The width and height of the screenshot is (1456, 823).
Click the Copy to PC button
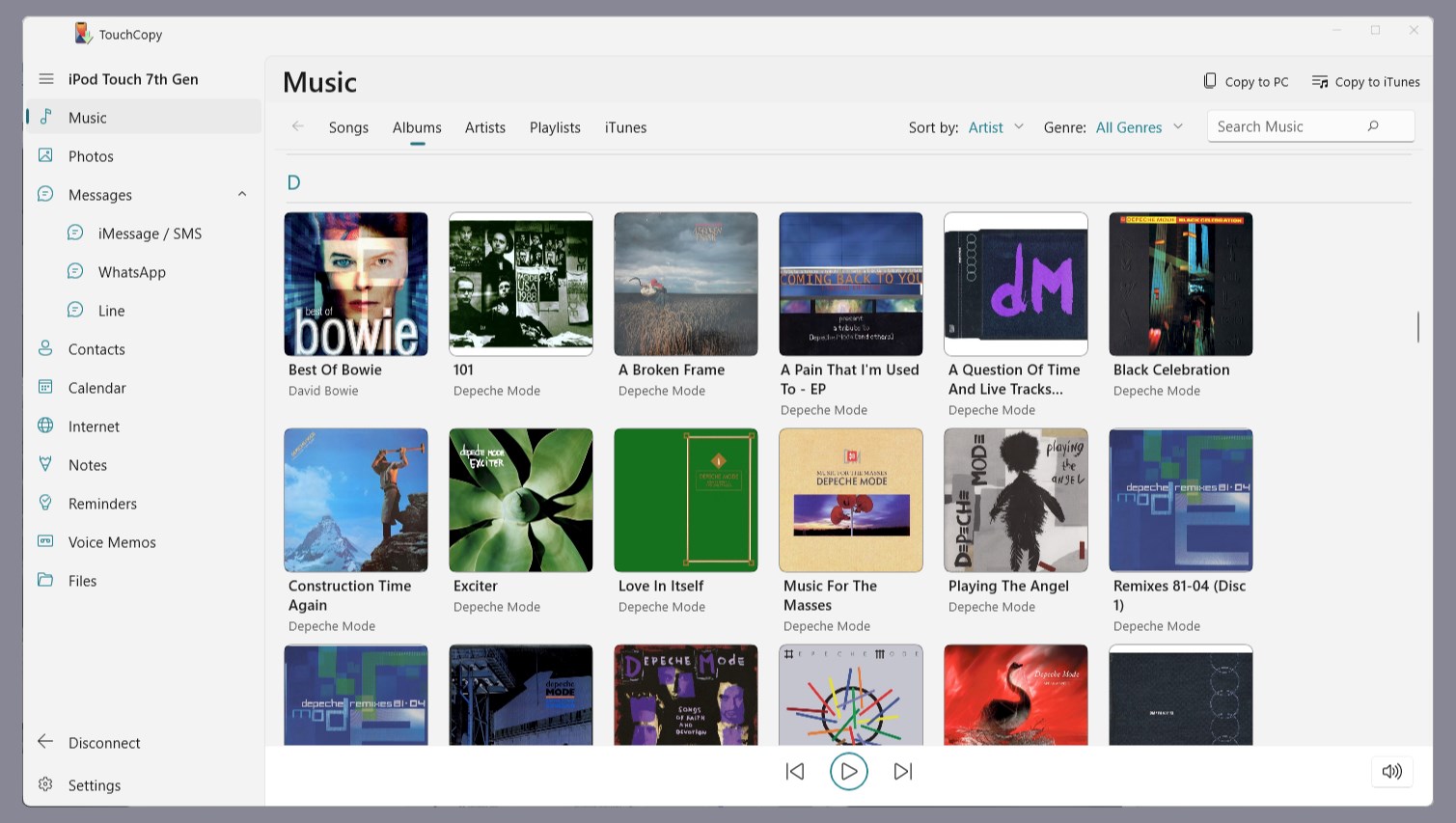click(1246, 82)
